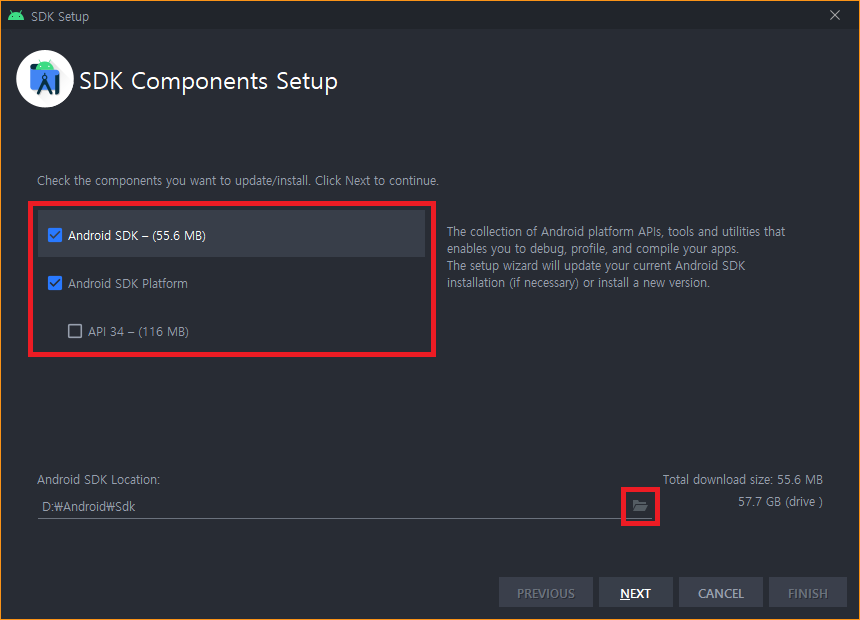Click the Android head icon in title bar
This screenshot has height=620, width=860.
click(16, 16)
